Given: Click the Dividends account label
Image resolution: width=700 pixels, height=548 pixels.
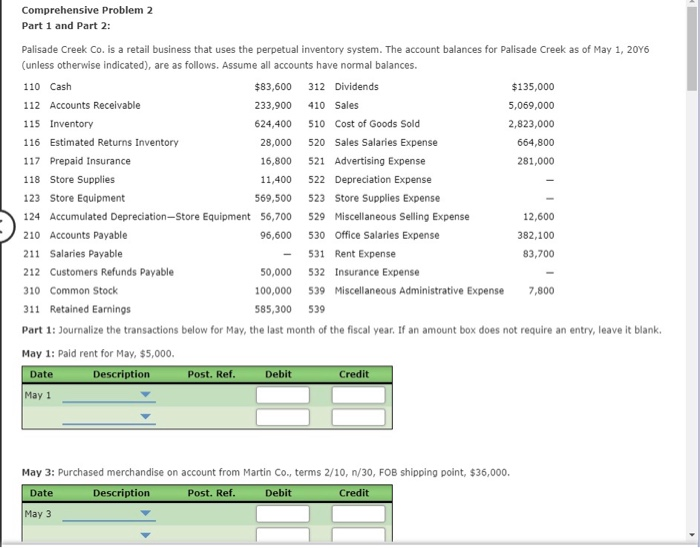Looking at the screenshot, I should click(357, 87).
